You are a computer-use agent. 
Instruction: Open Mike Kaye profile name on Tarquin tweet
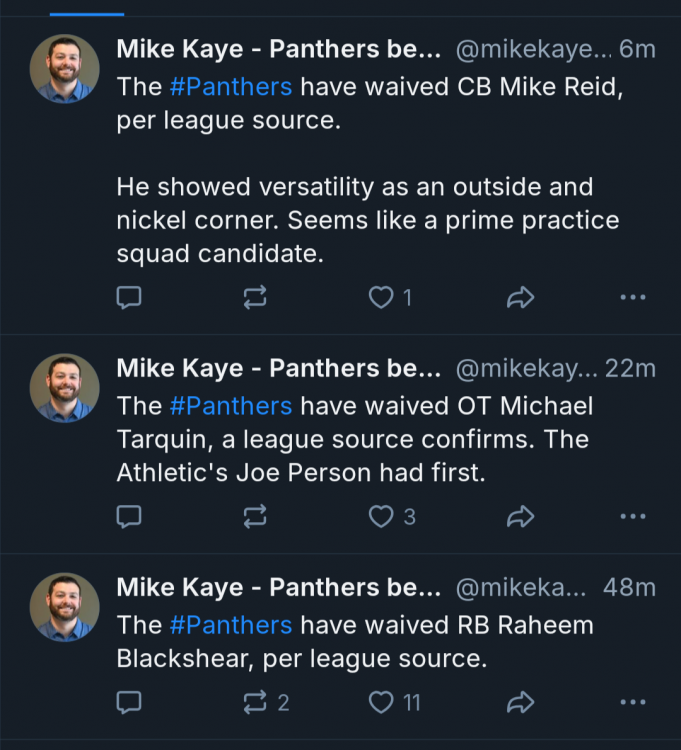pyautogui.click(x=278, y=368)
